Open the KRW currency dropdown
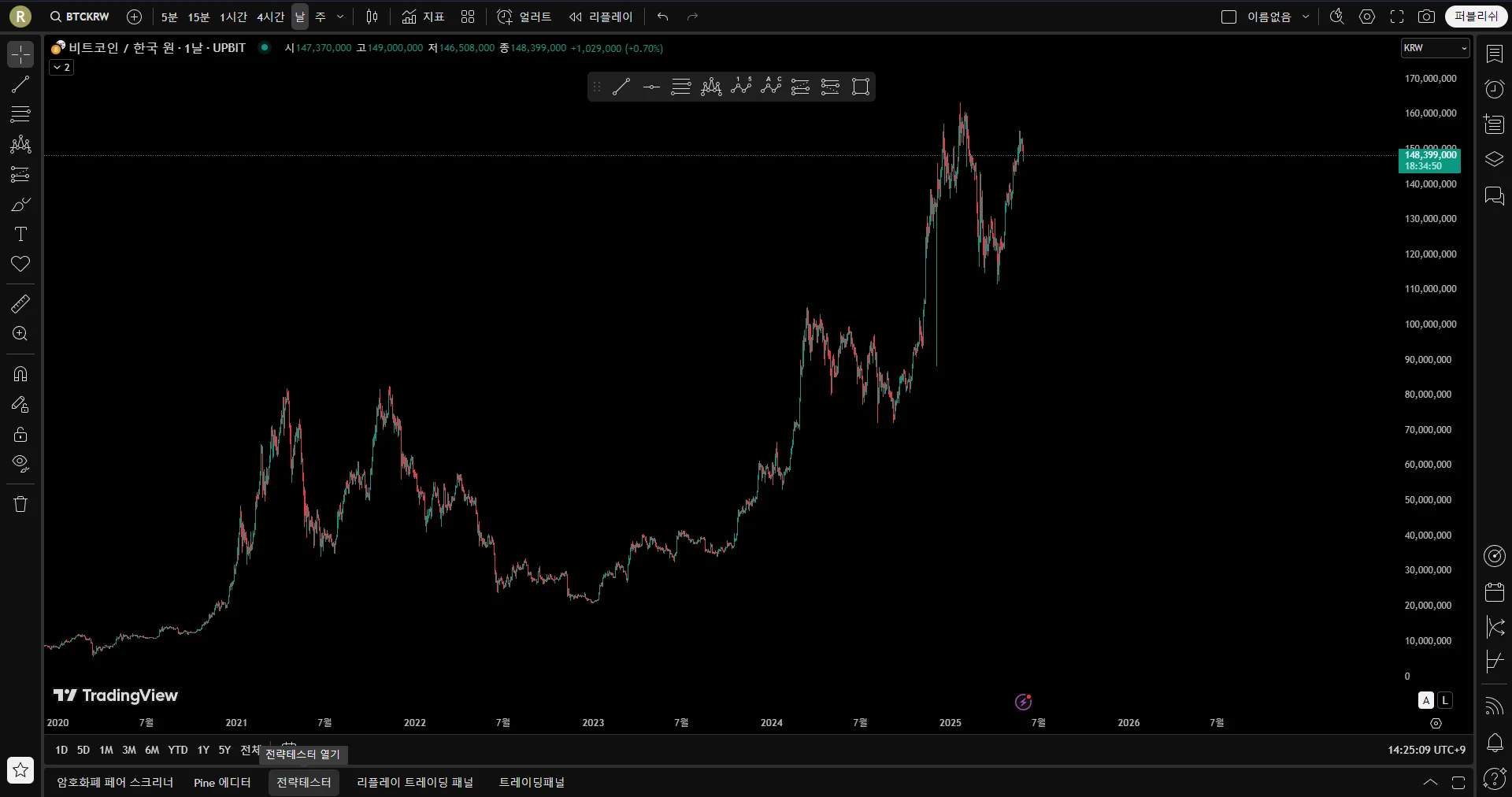Image resolution: width=1512 pixels, height=797 pixels. point(1436,48)
